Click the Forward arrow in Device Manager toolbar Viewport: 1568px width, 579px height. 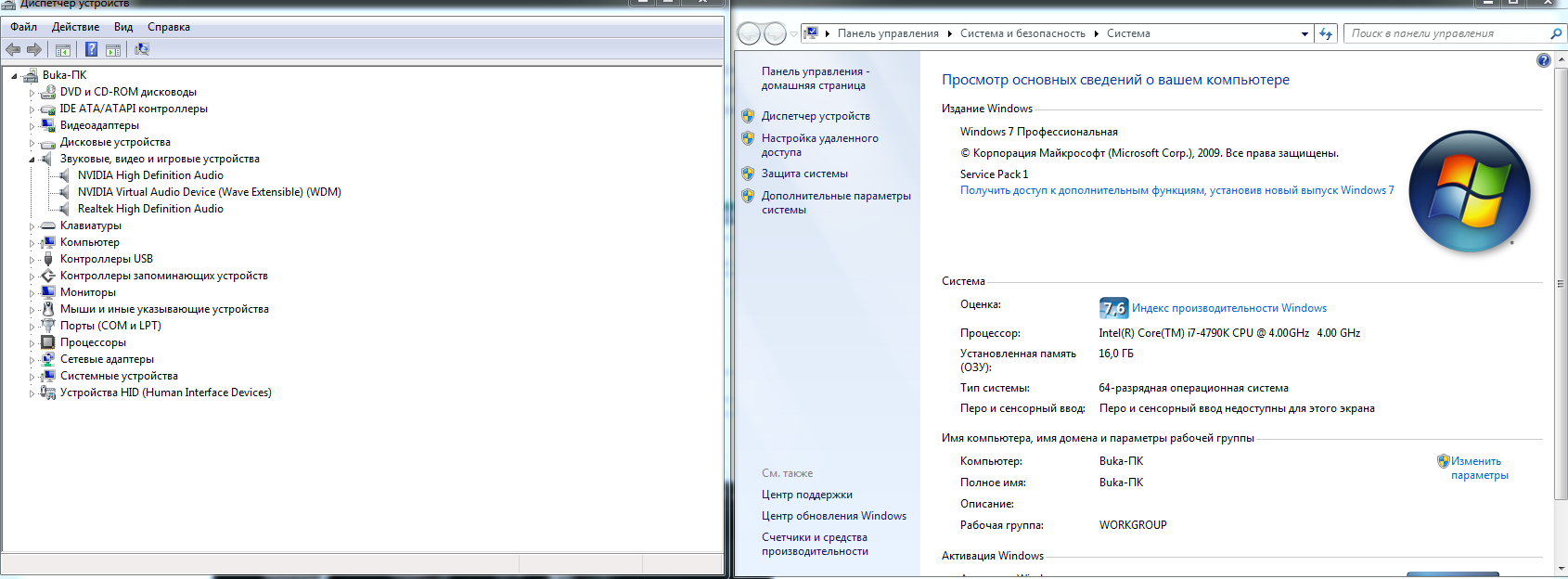click(34, 49)
